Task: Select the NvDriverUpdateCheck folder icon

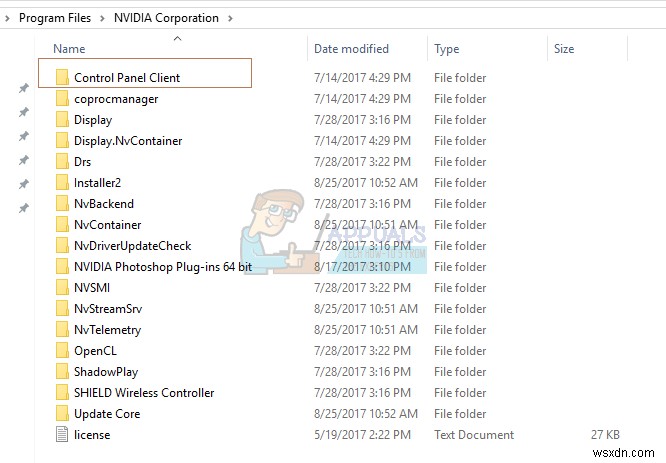Action: pos(62,246)
